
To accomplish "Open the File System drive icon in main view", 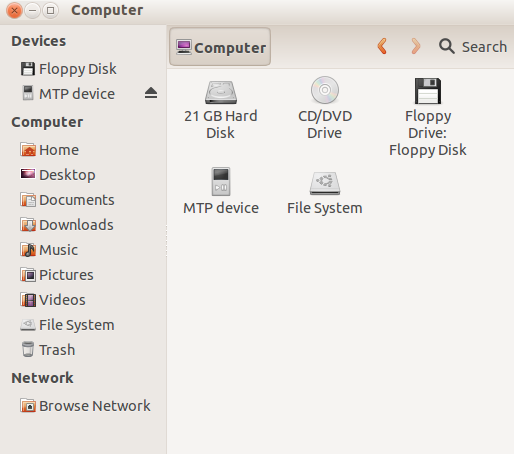I will (x=325, y=183).
